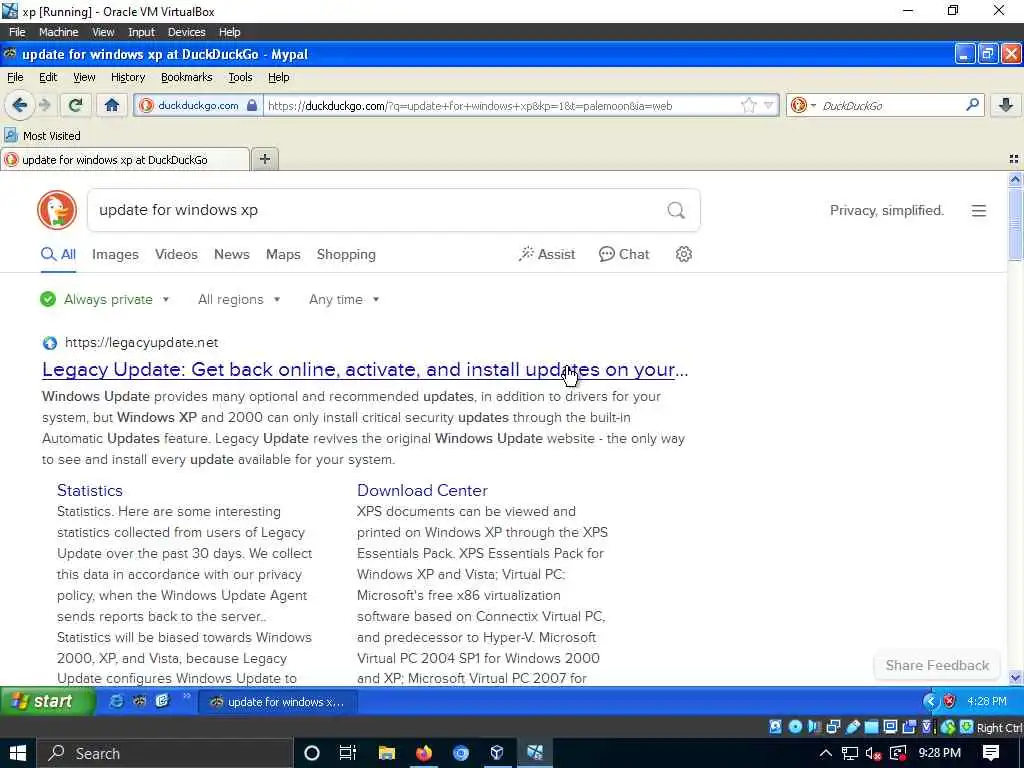Open the Mypal File menu
This screenshot has height=768, width=1024.
tap(15, 77)
